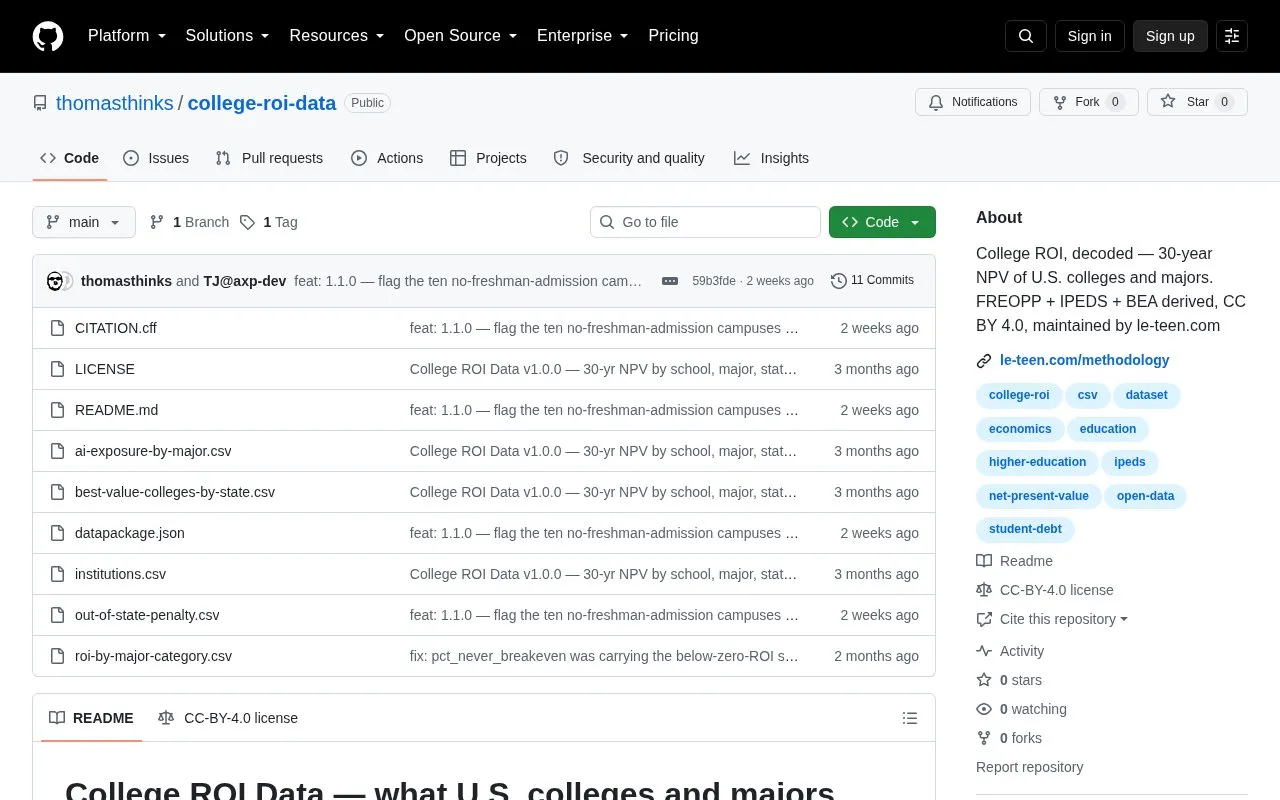
Task: Open the institutions.csv file
Action: pyautogui.click(x=120, y=574)
